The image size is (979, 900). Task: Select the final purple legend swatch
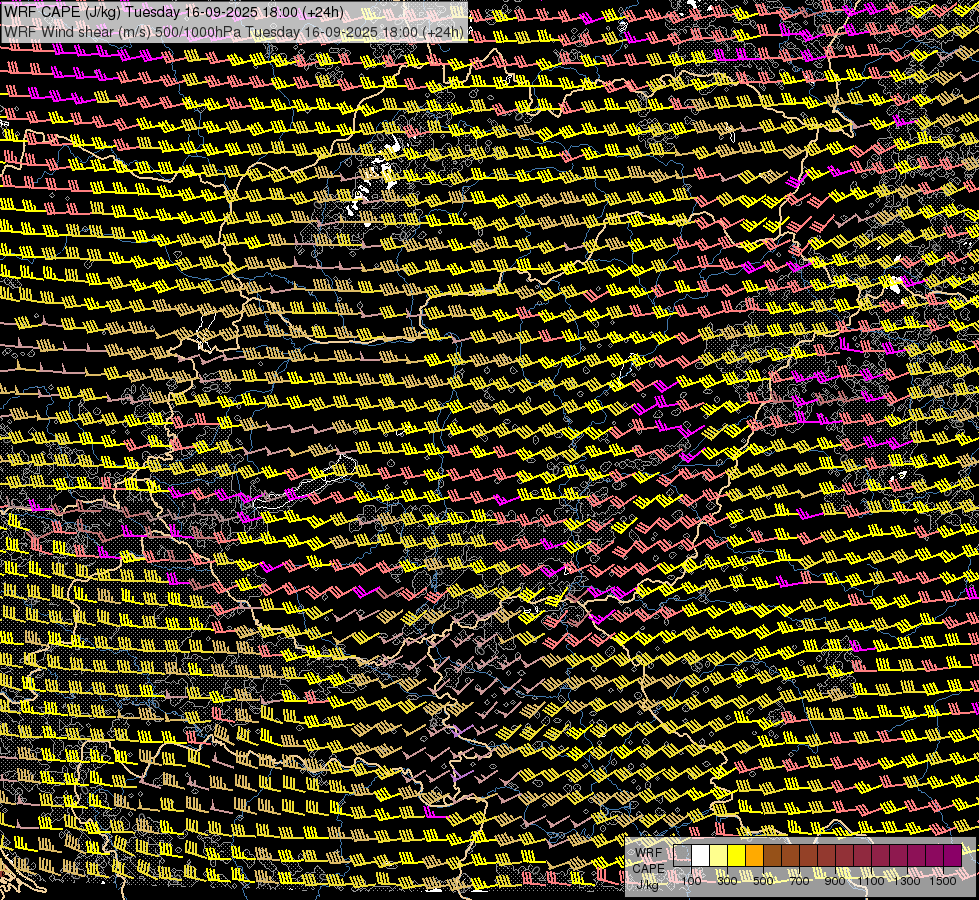point(952,855)
